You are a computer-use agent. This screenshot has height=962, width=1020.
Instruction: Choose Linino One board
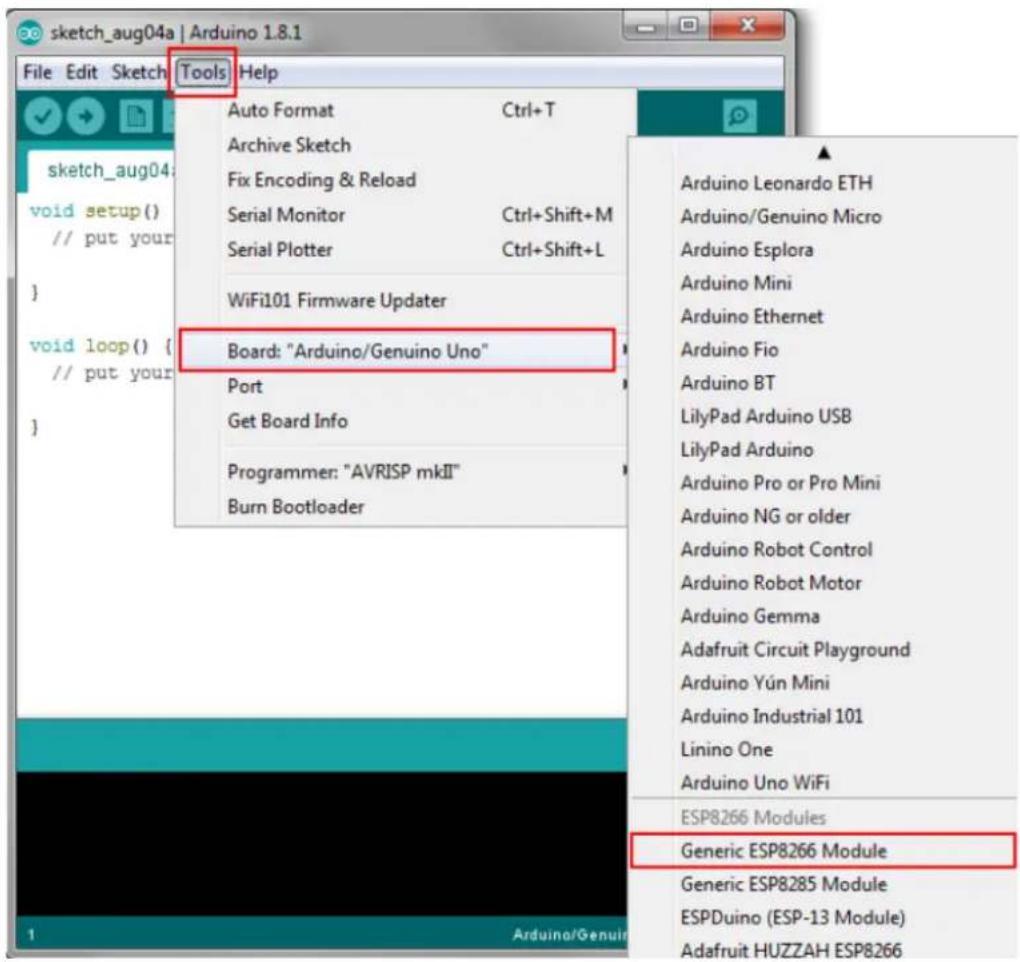tap(824, 749)
